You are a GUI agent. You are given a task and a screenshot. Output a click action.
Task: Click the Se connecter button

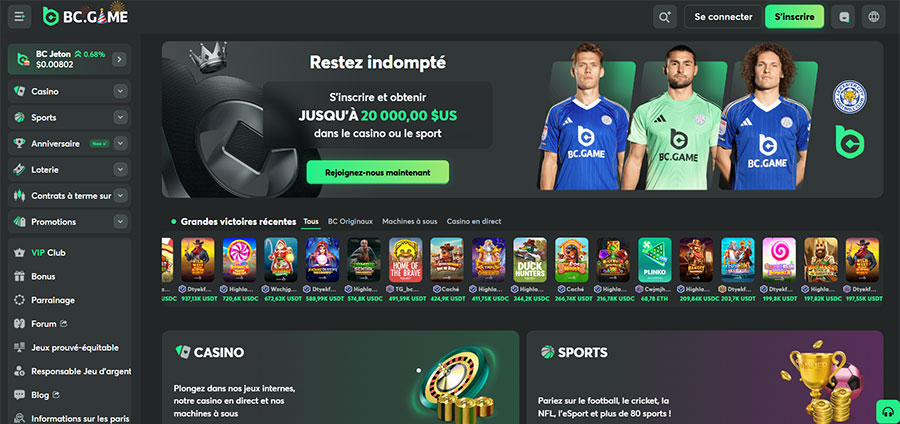pyautogui.click(x=723, y=17)
